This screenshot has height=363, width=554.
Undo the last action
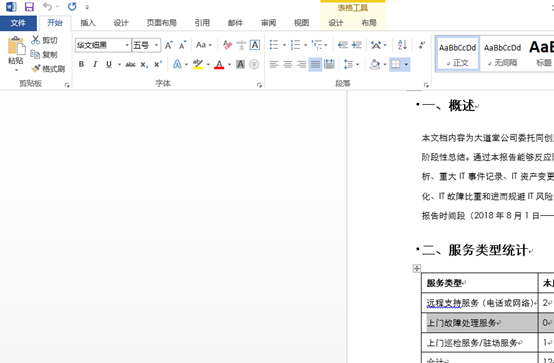click(48, 7)
